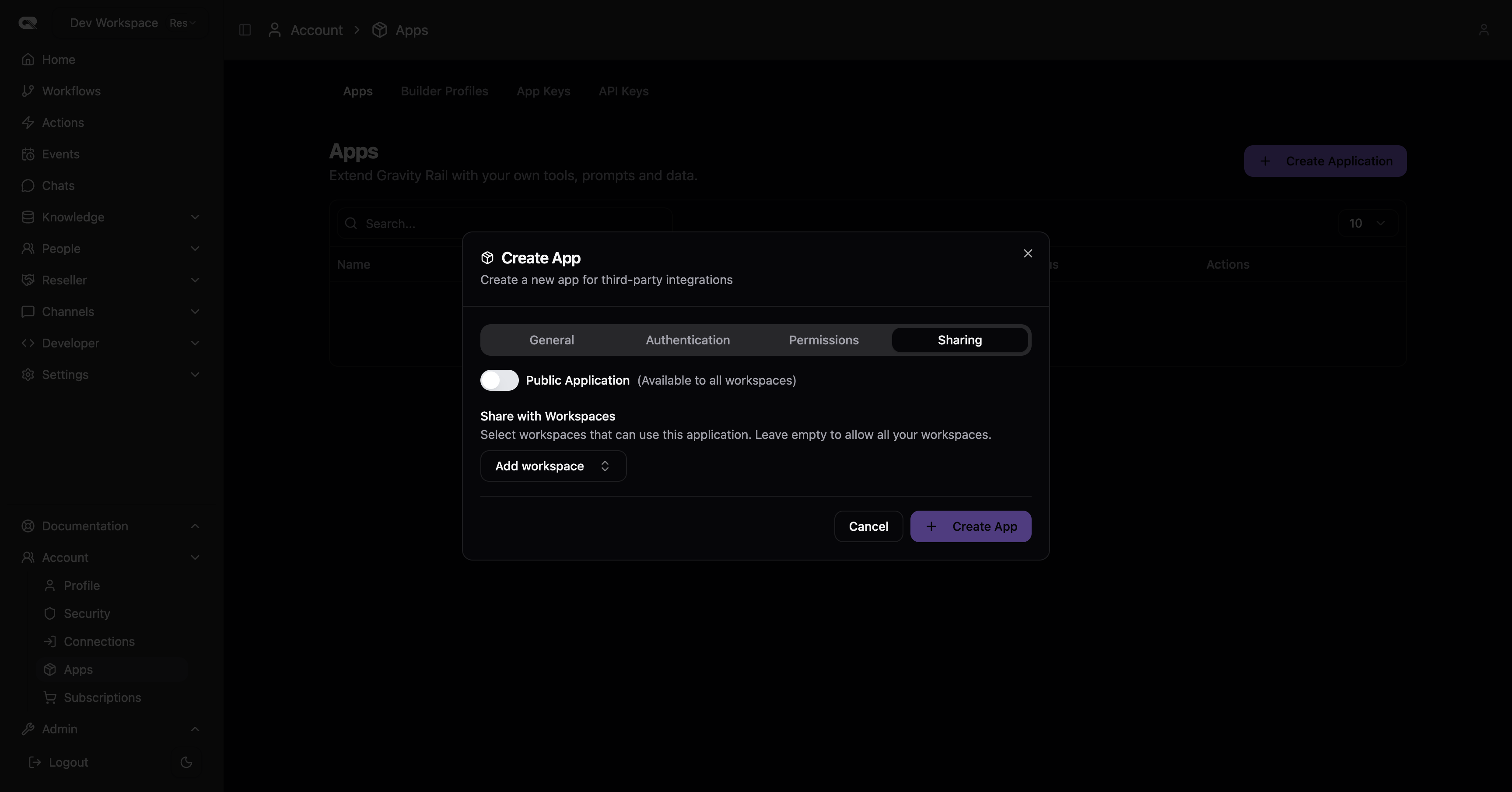Click the Settings gear icon
Image resolution: width=1512 pixels, height=792 pixels.
(x=28, y=375)
